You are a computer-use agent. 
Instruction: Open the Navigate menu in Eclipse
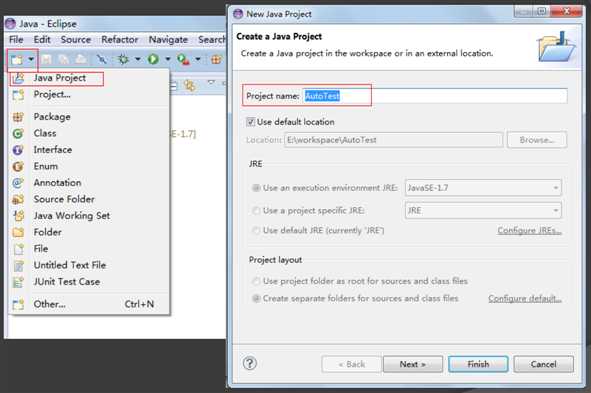pyautogui.click(x=168, y=40)
